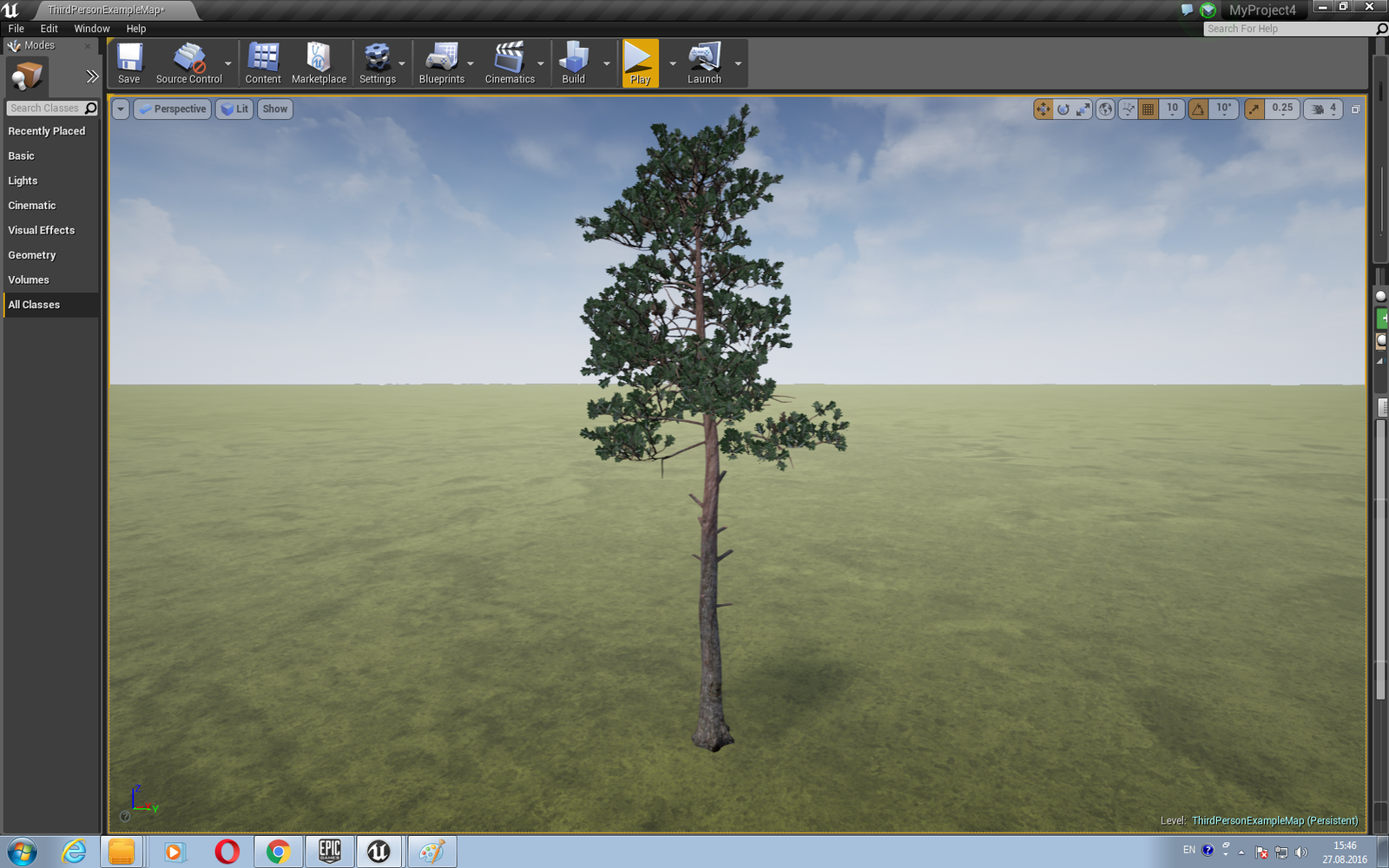Viewport: 1389px width, 868px height.
Task: Toggle grid snapping in viewport
Action: (x=1148, y=109)
